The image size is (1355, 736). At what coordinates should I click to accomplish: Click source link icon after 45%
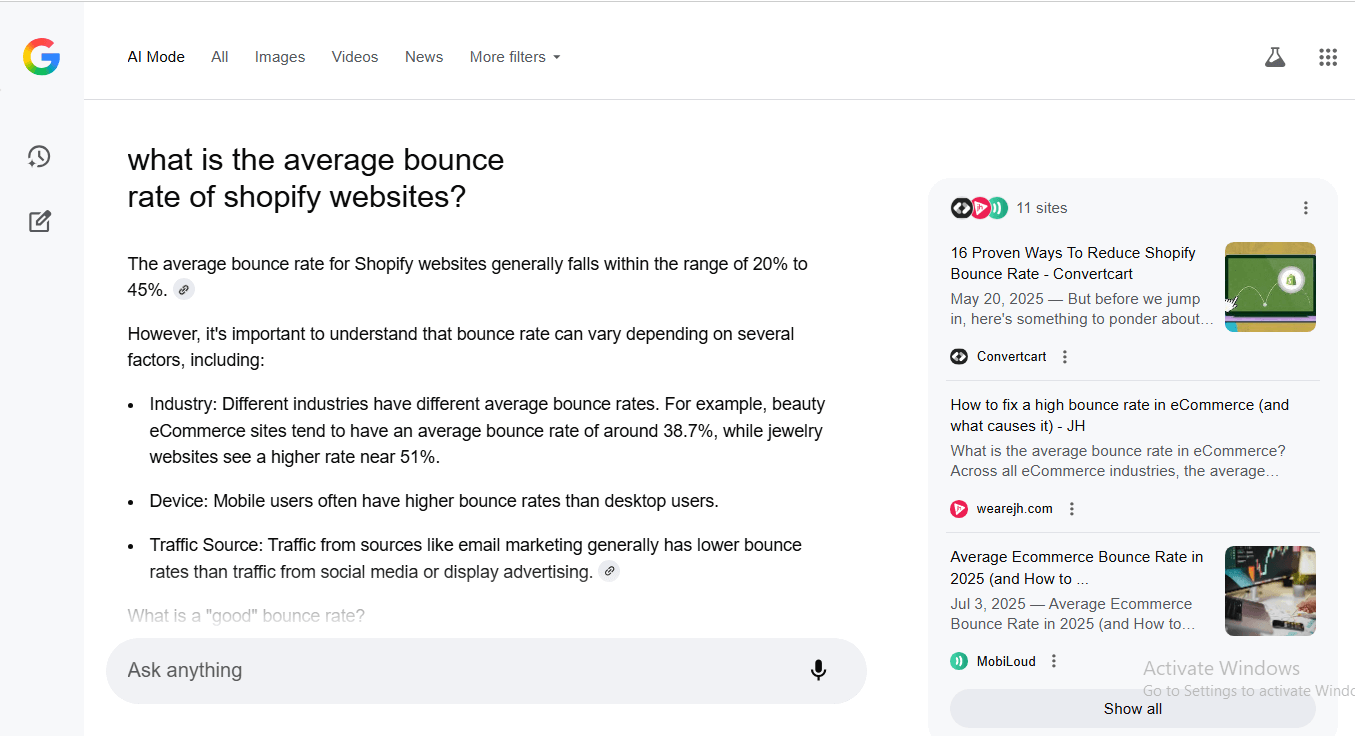point(183,290)
